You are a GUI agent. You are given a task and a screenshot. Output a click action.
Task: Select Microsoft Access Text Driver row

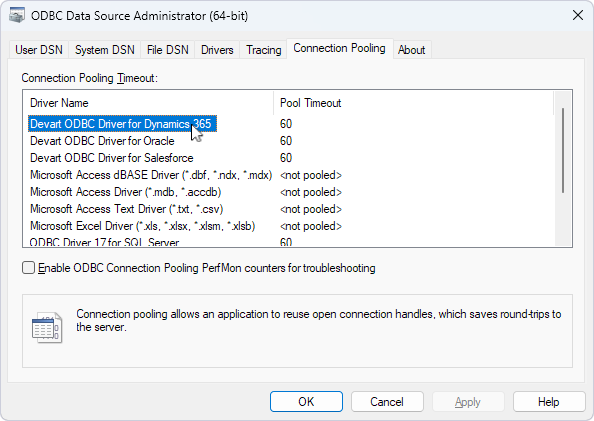point(127,209)
